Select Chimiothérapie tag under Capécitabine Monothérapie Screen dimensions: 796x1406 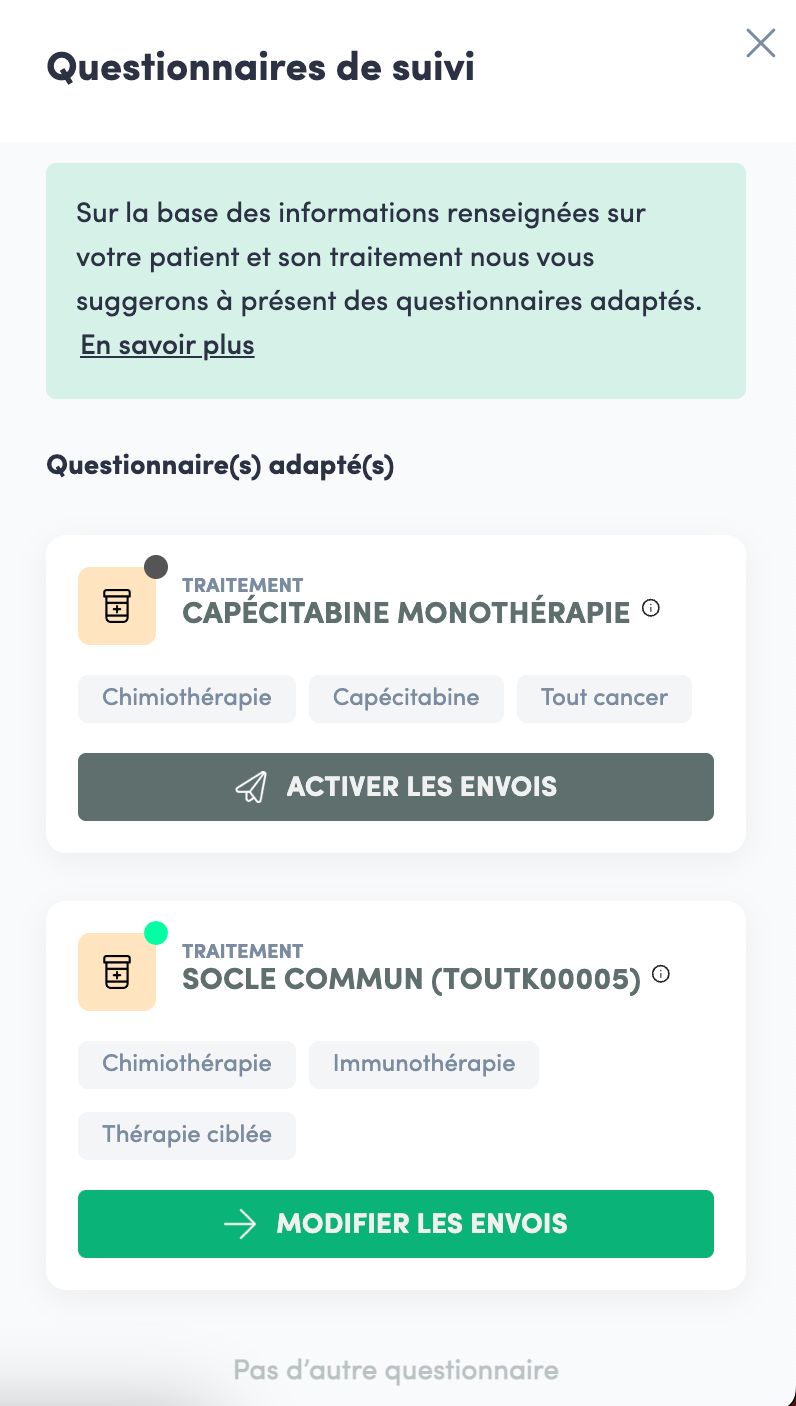[187, 698]
